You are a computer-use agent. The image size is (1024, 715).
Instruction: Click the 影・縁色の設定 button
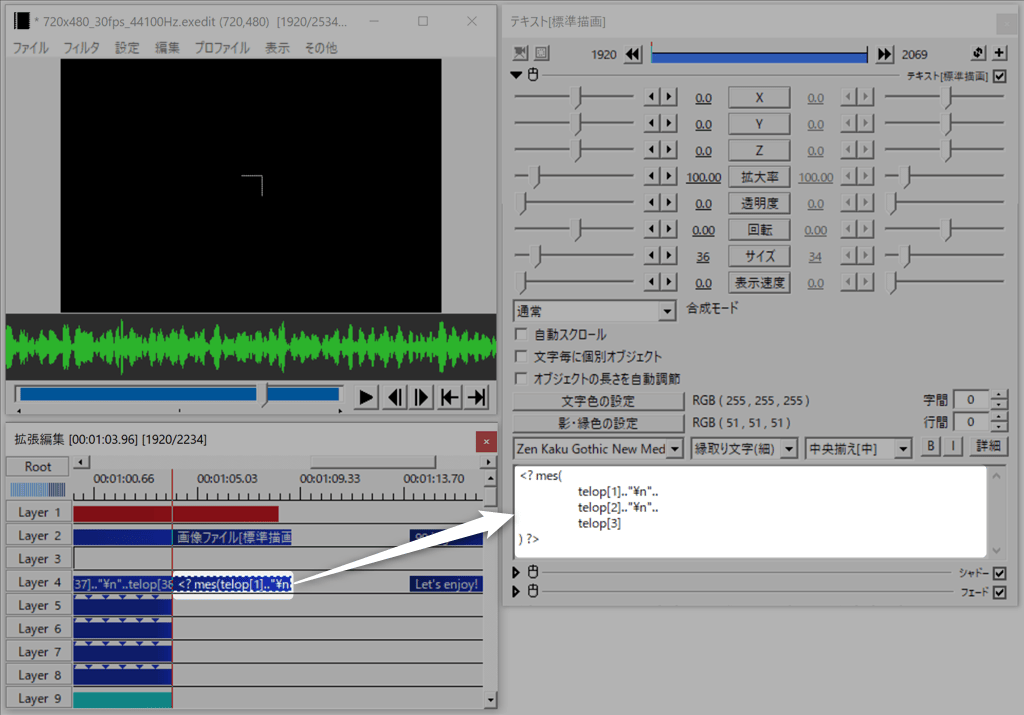pos(598,423)
